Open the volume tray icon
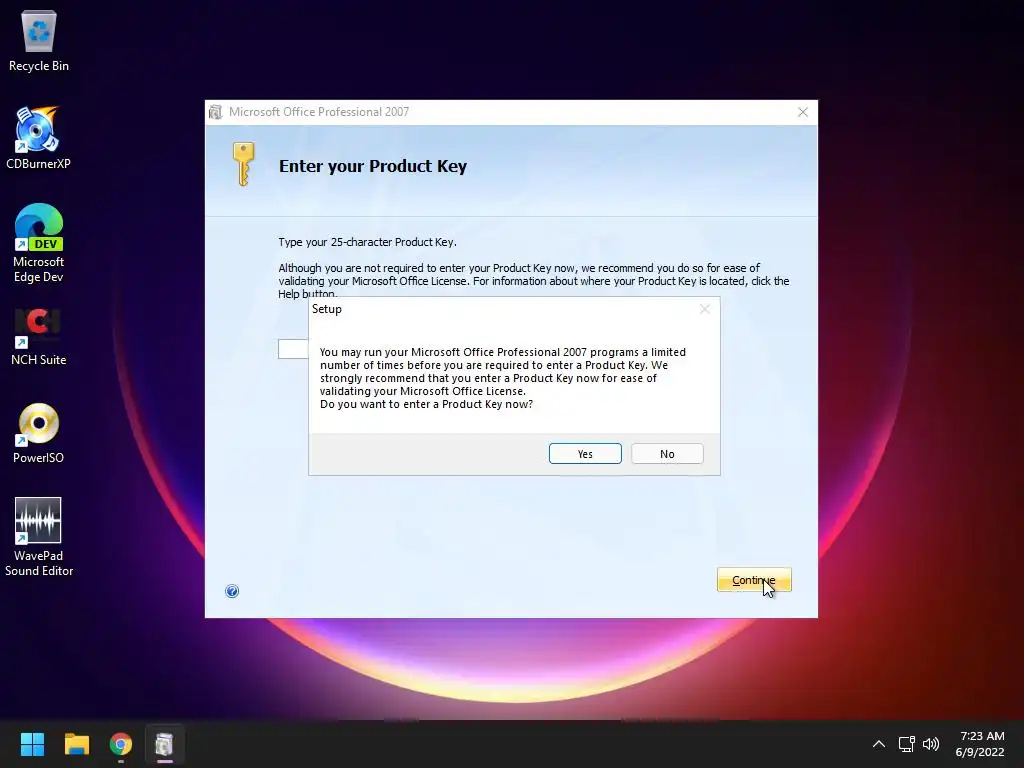 [931, 744]
